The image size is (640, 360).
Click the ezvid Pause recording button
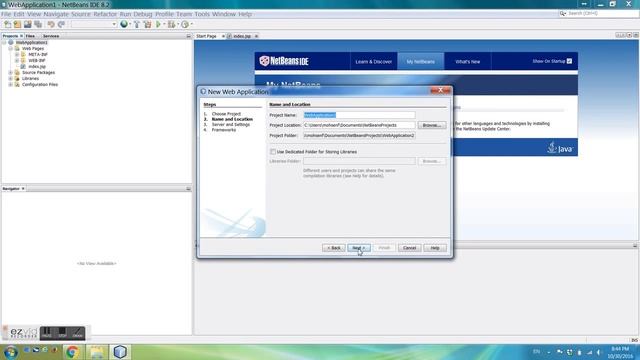(x=47, y=333)
